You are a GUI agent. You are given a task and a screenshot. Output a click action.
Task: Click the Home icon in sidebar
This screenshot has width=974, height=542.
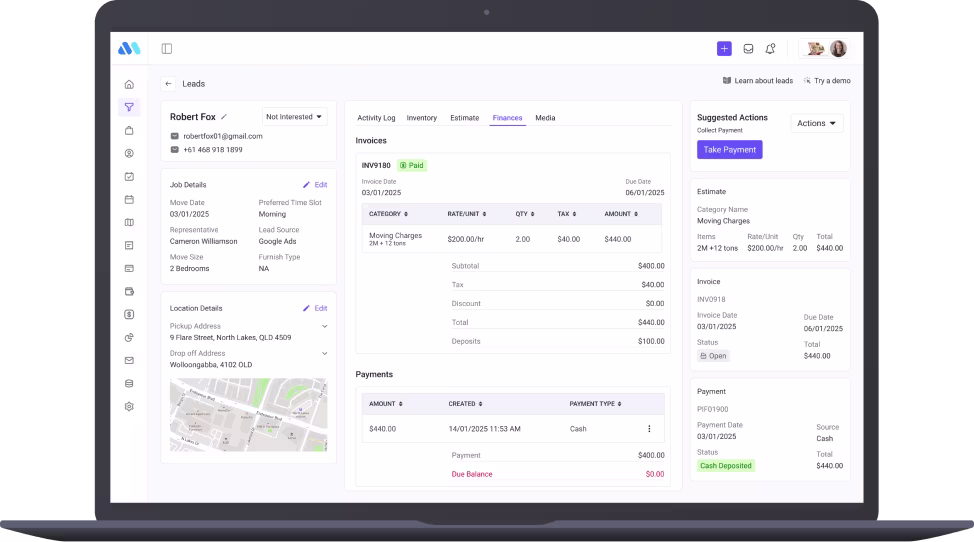tap(129, 84)
